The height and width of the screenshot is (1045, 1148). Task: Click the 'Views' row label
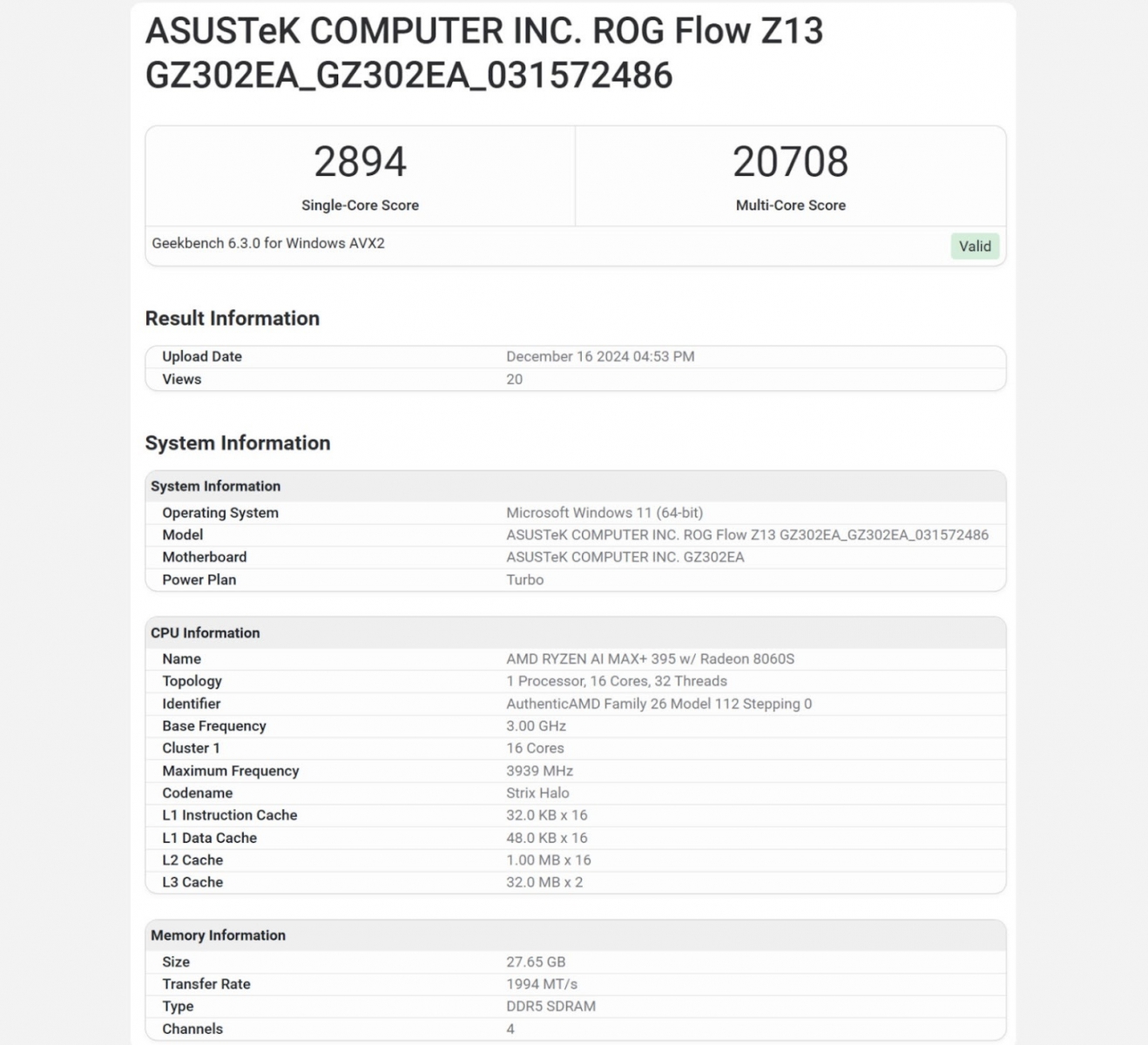181,379
